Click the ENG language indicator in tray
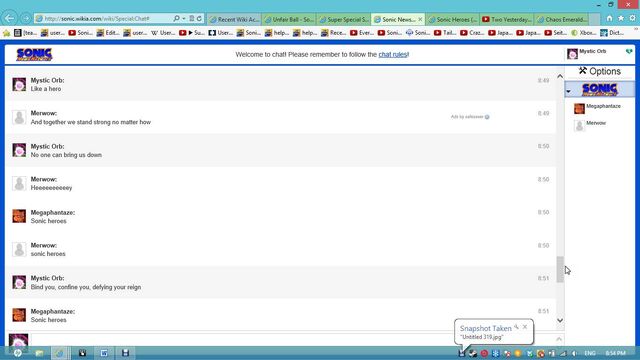 point(590,353)
